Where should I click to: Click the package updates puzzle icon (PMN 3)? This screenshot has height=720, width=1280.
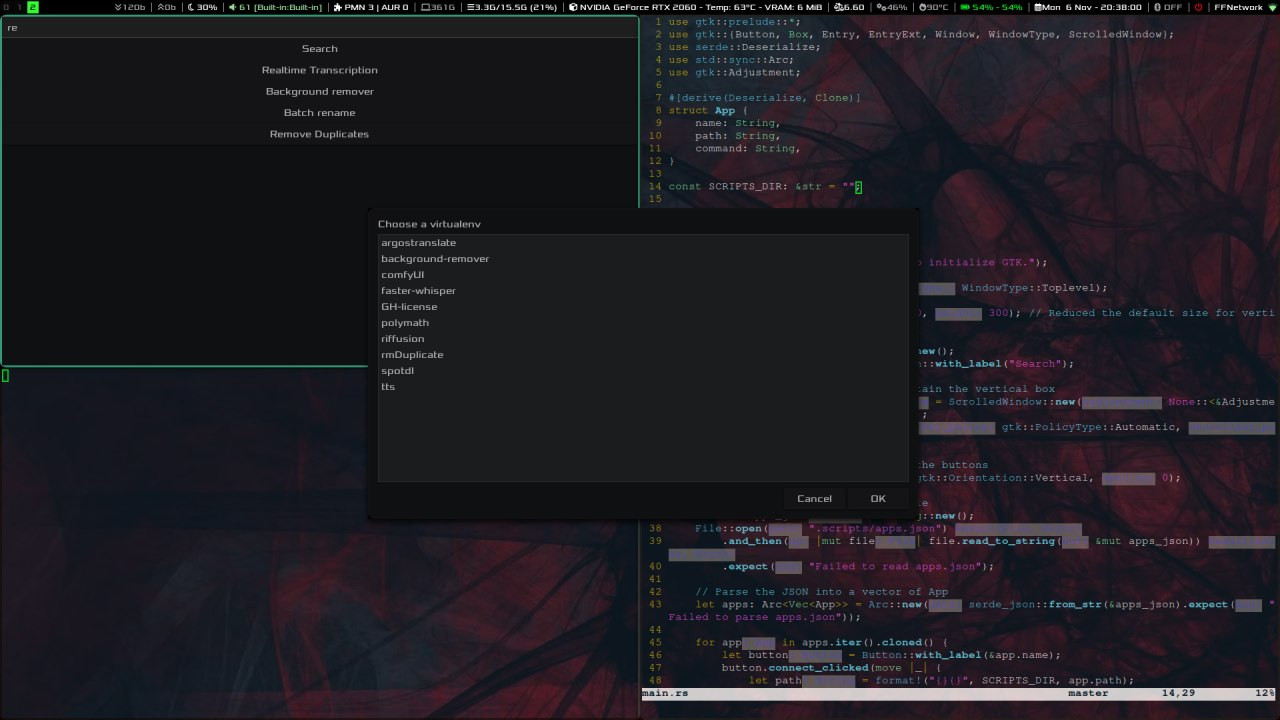coord(336,7)
